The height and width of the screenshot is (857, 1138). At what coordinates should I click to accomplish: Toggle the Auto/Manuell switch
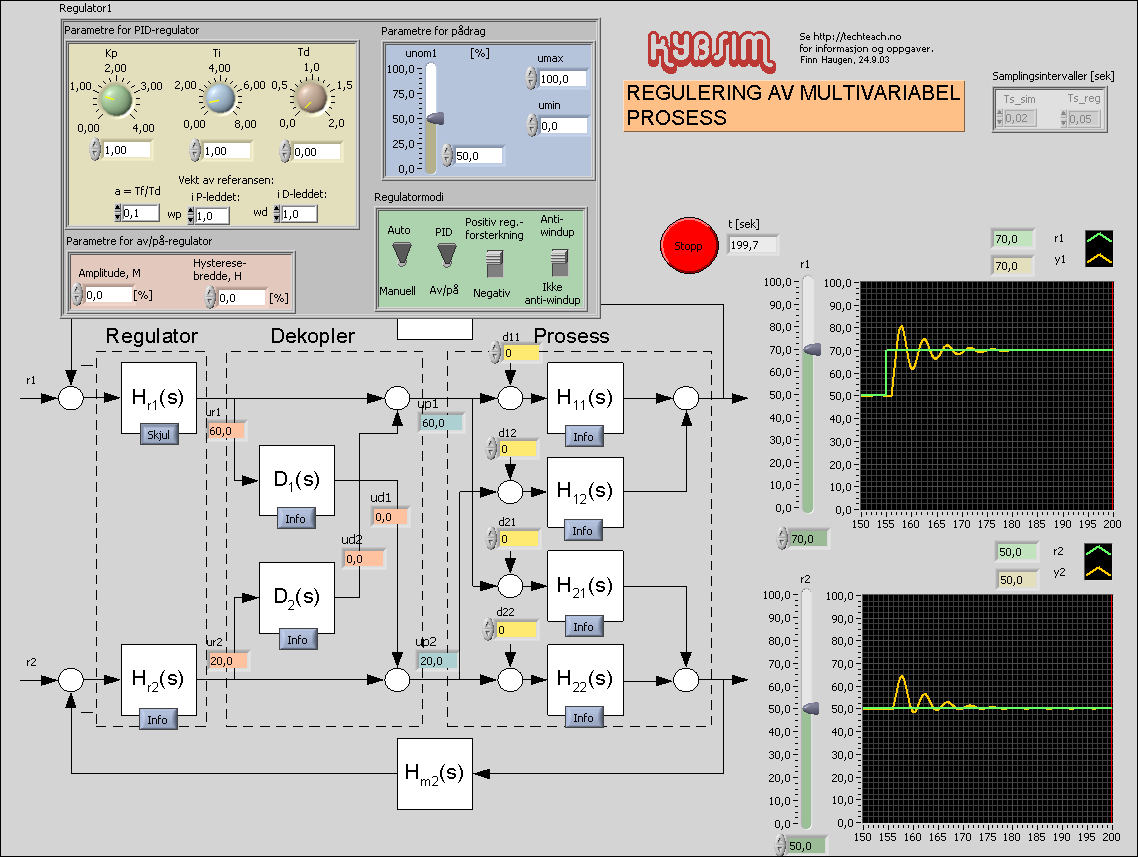click(x=399, y=257)
